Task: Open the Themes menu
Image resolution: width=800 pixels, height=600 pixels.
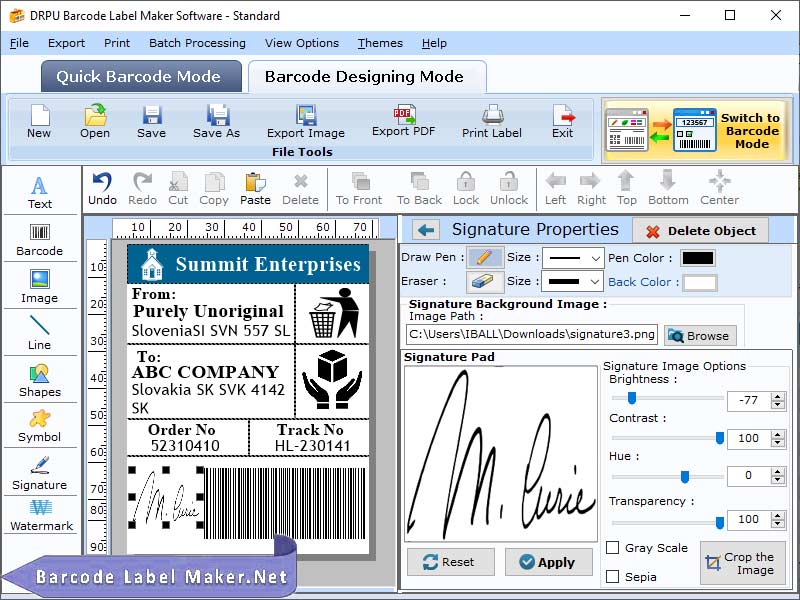Action: [x=380, y=43]
